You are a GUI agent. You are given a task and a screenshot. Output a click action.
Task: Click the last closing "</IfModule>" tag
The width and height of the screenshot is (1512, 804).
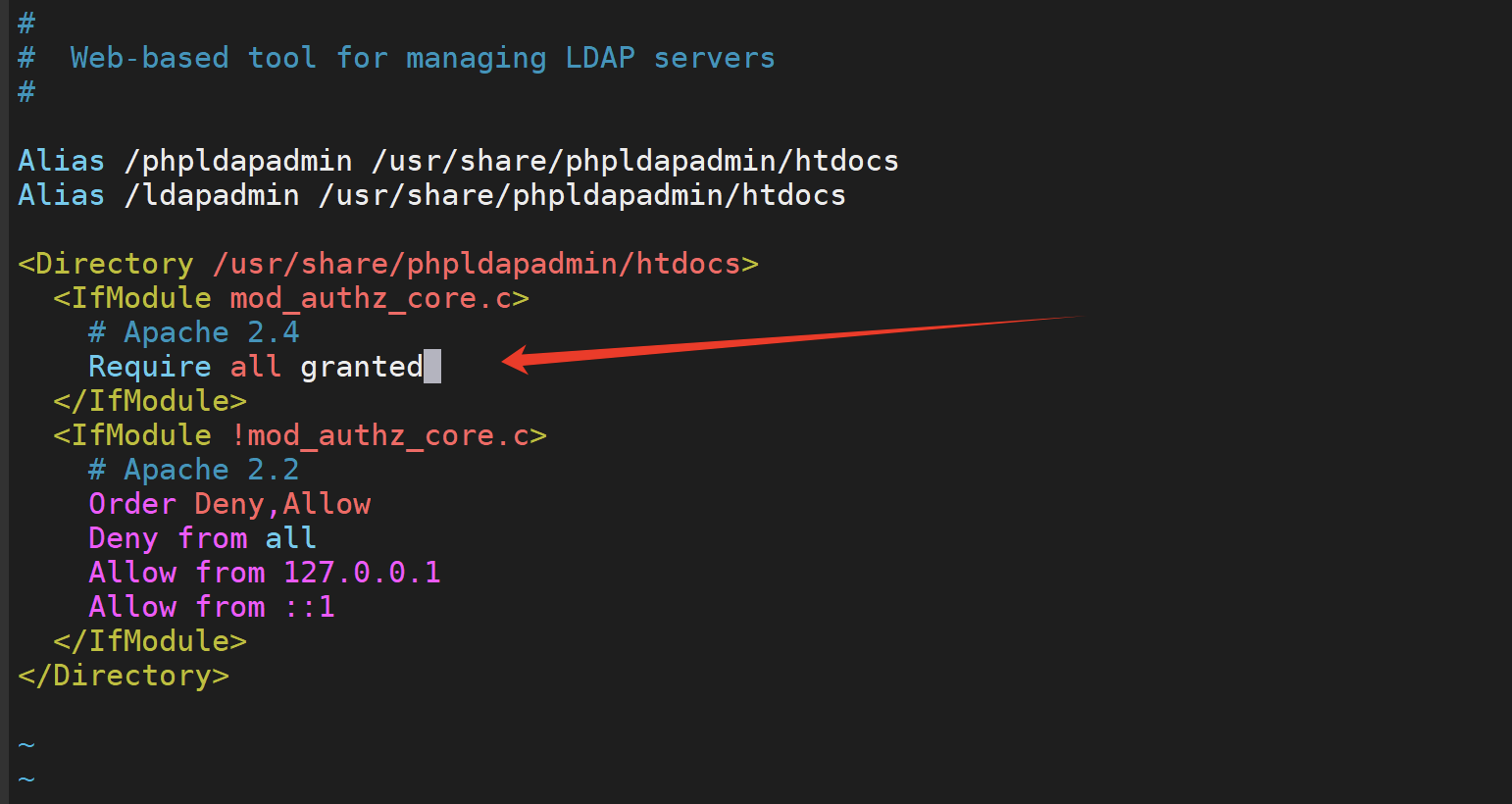click(150, 641)
